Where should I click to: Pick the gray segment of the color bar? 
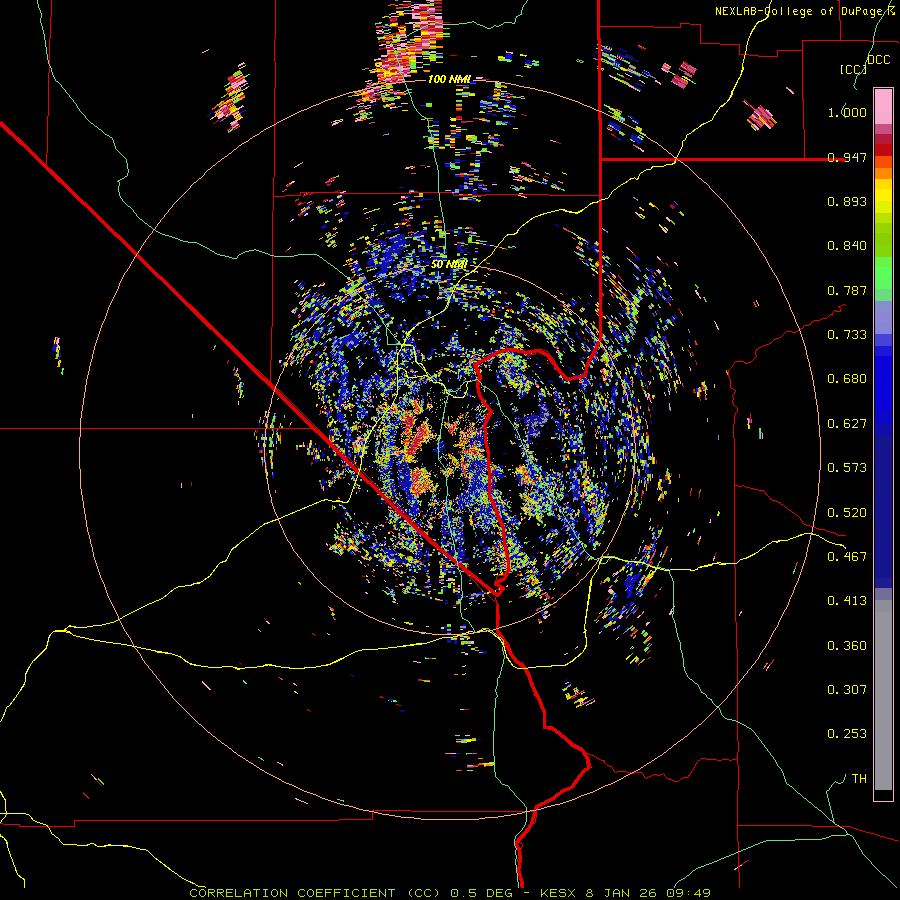[x=883, y=695]
